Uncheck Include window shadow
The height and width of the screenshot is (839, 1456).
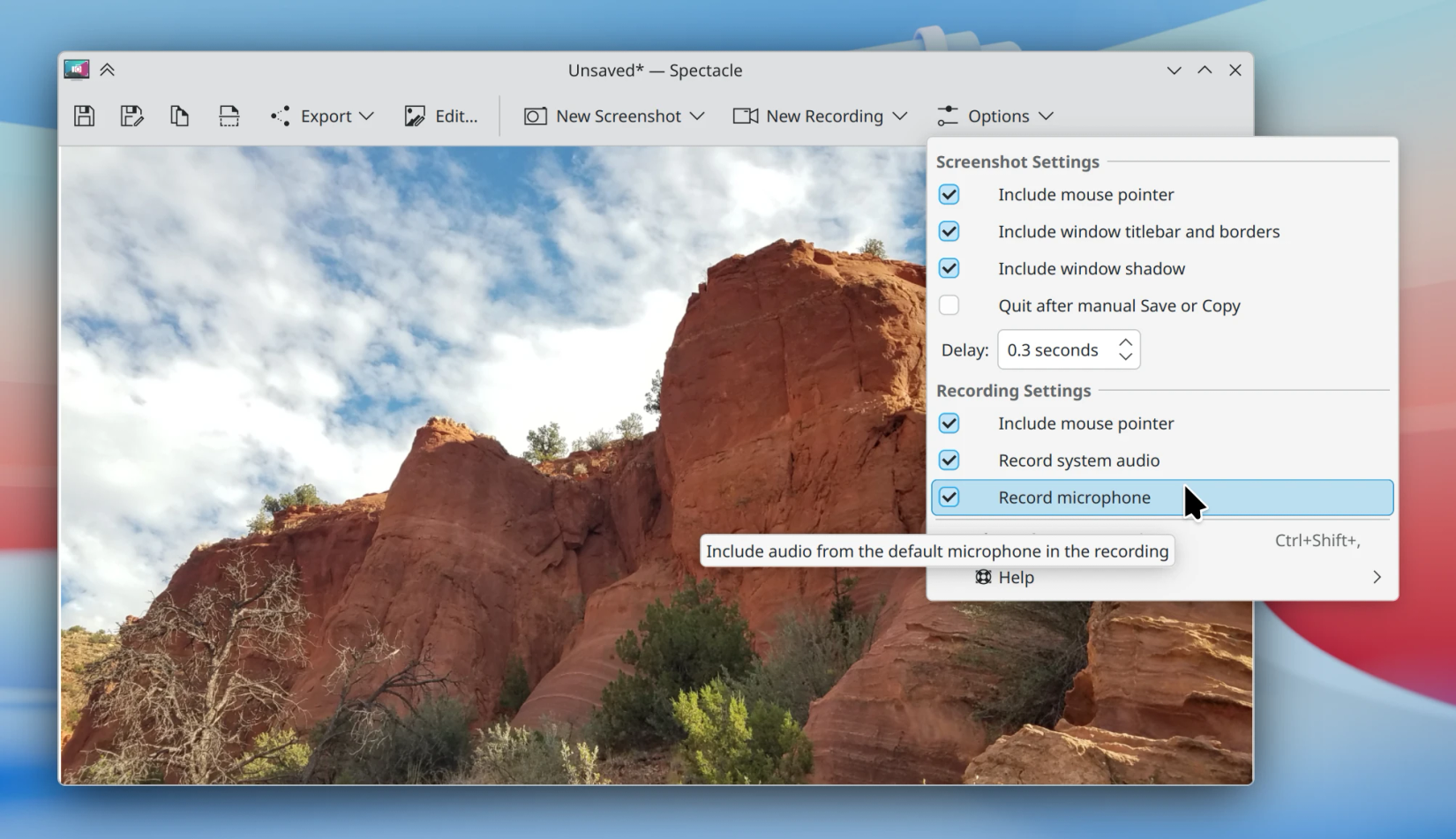pyautogui.click(x=949, y=268)
